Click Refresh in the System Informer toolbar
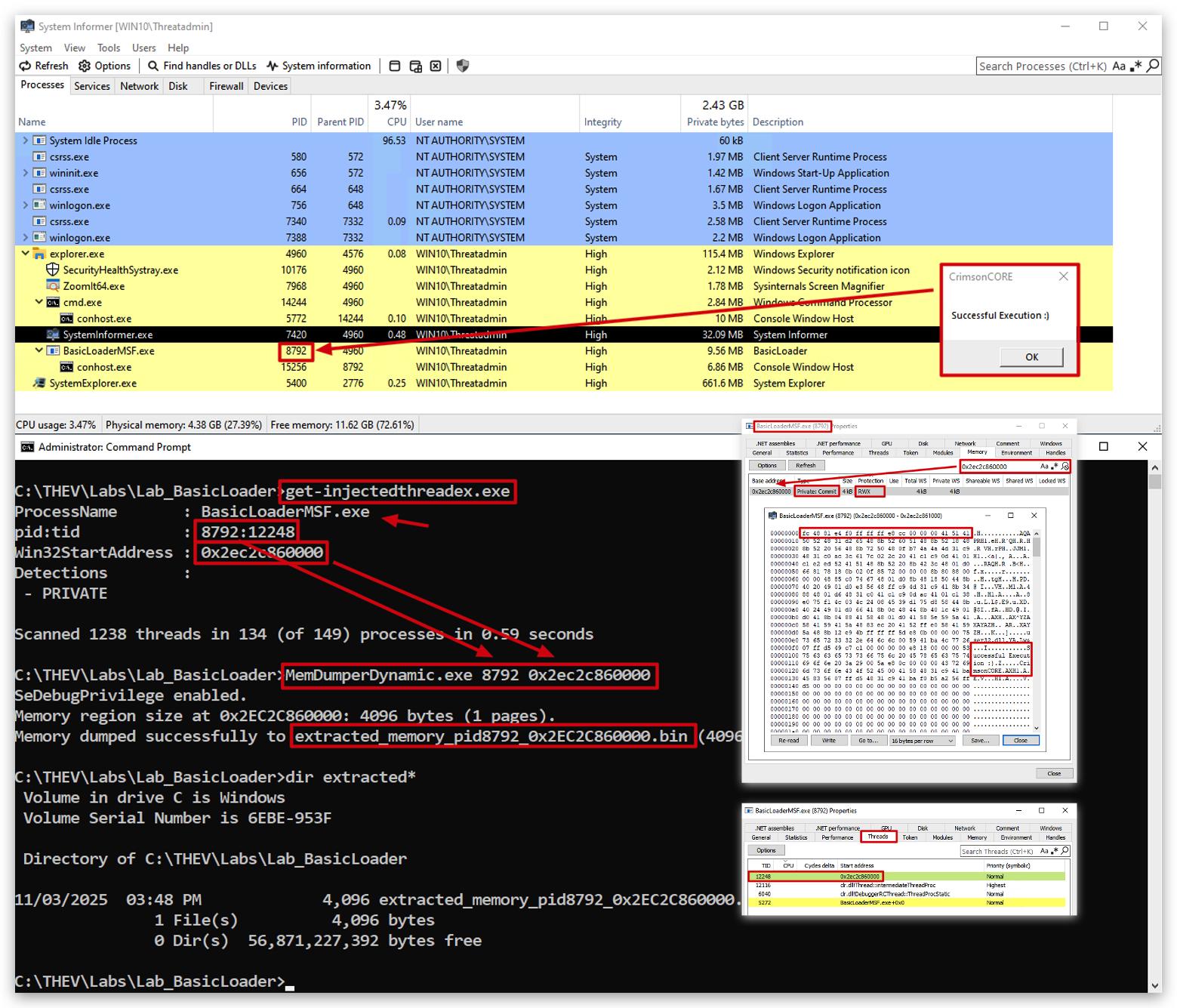 44,66
